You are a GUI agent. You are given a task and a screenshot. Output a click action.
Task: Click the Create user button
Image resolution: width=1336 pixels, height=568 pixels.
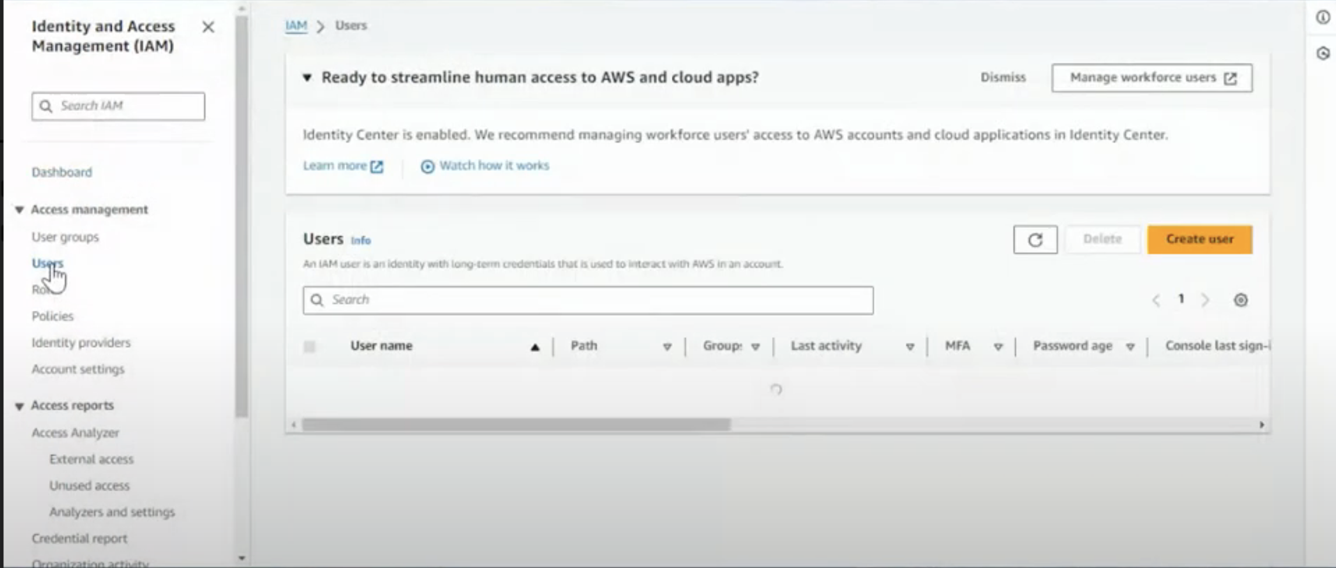pyautogui.click(x=1200, y=239)
